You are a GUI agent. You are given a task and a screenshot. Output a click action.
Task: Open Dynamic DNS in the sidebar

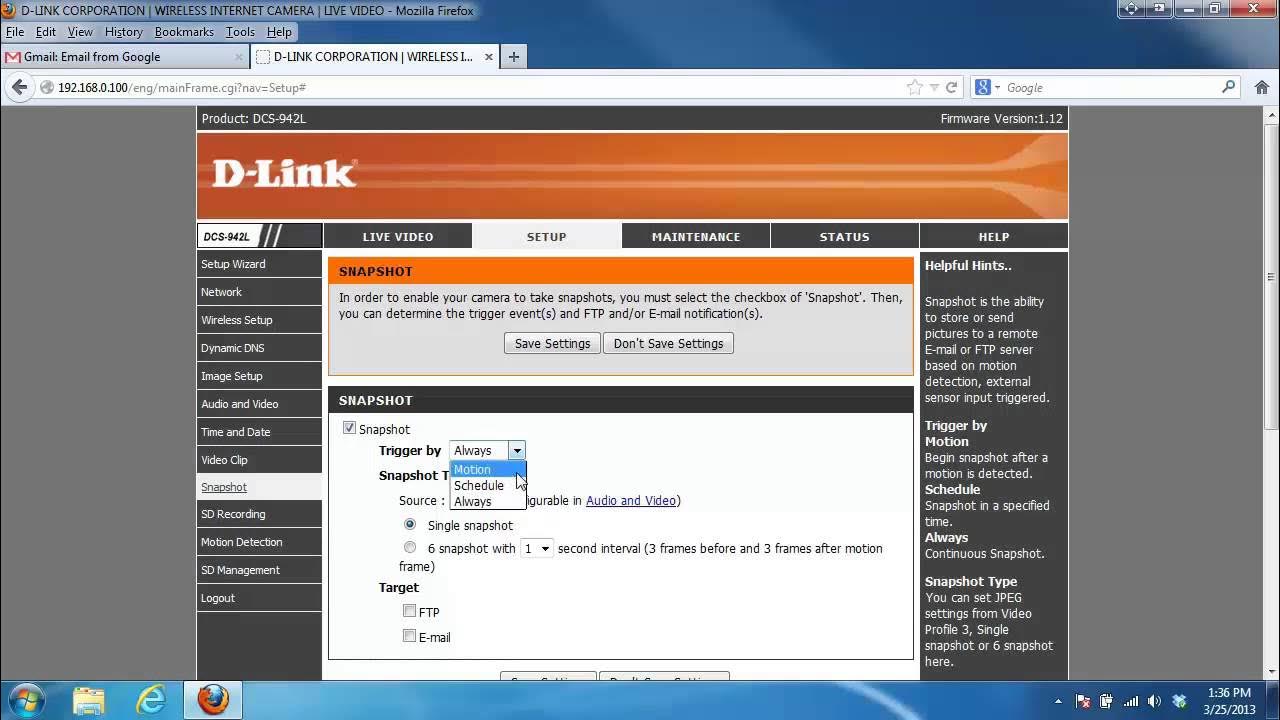[x=259, y=348]
